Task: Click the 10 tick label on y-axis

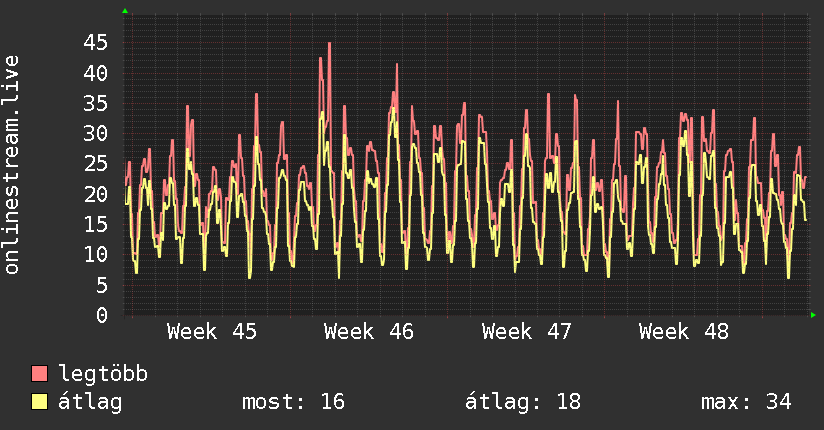Action: (x=95, y=254)
